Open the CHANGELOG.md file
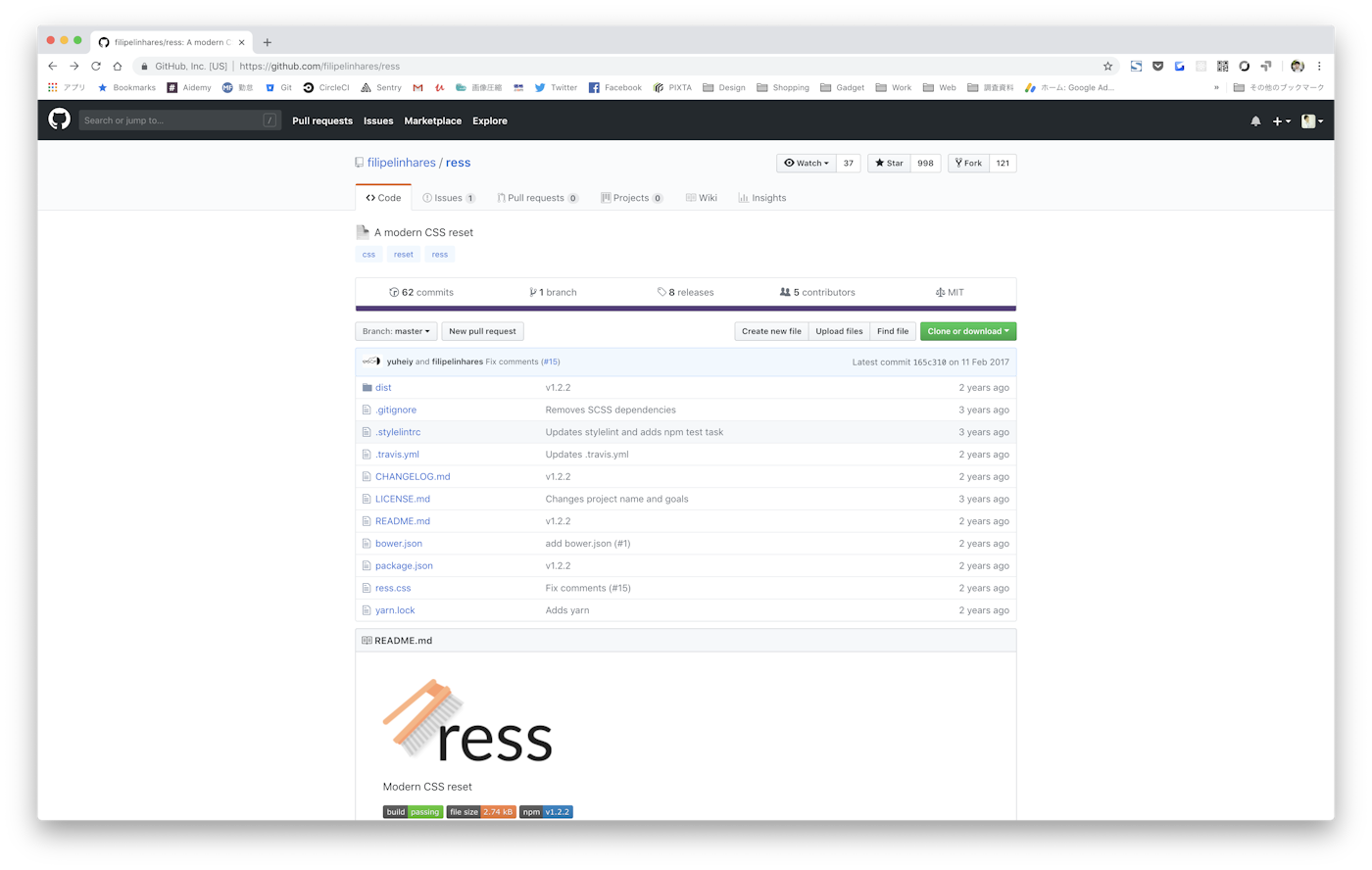 point(413,477)
